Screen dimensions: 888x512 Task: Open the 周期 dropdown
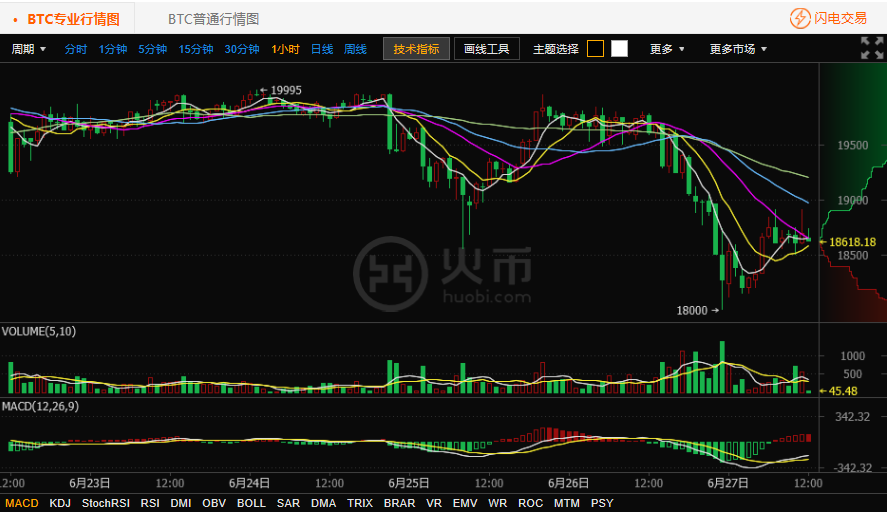pyautogui.click(x=29, y=49)
